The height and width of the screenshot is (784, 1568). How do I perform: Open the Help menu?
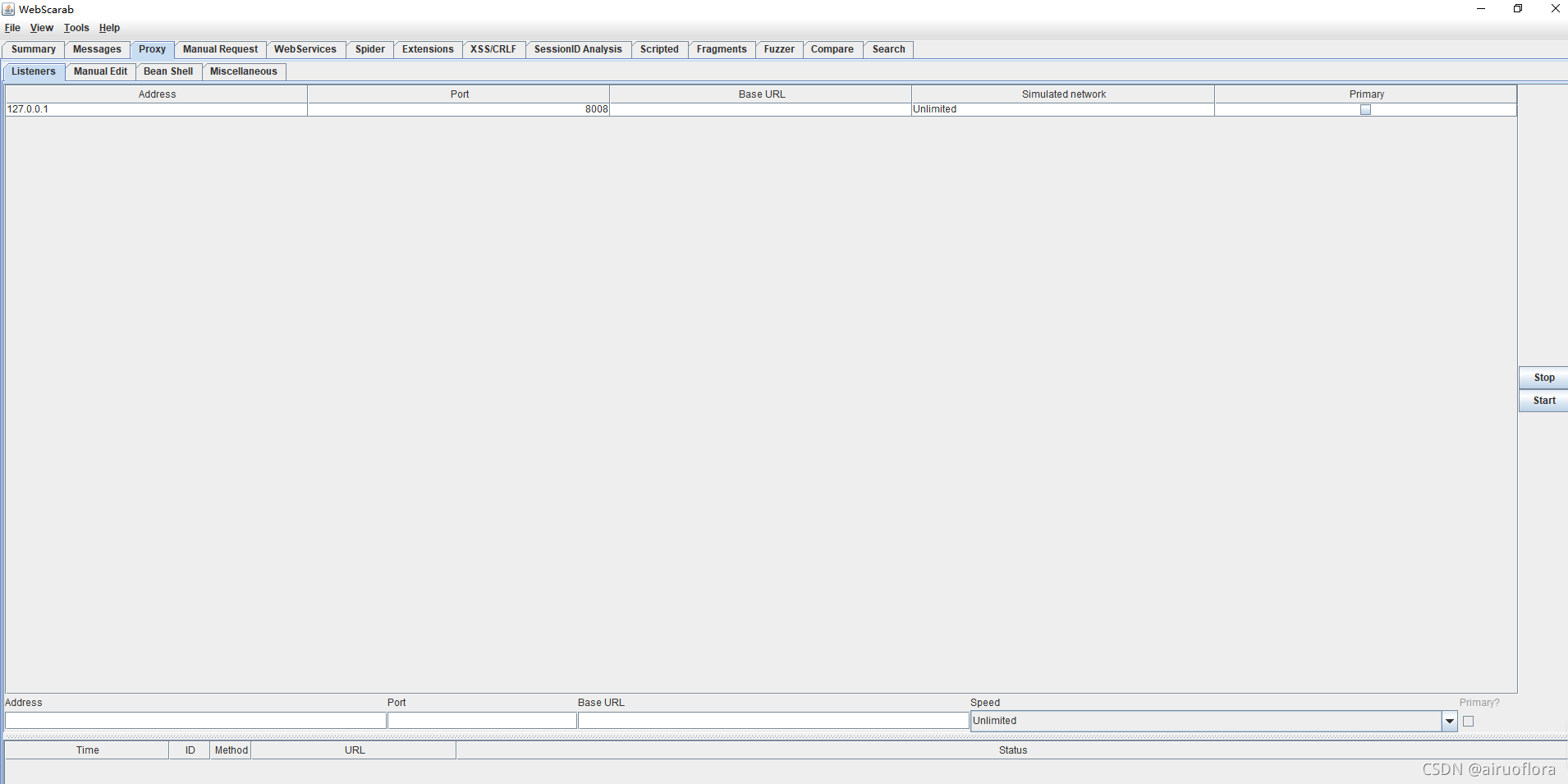pos(109,28)
